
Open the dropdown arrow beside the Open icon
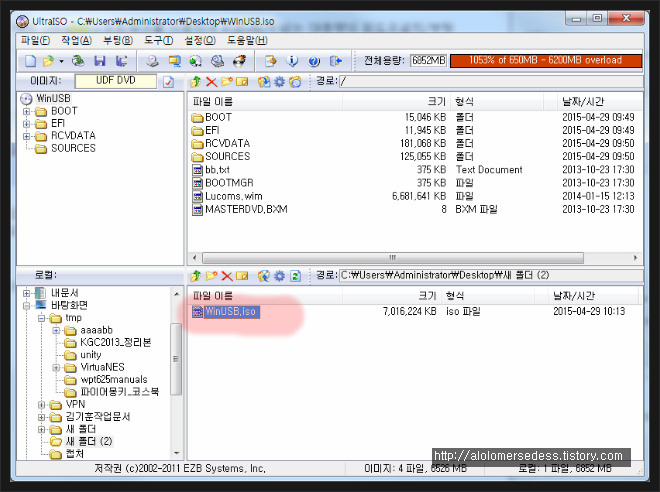coord(61,61)
